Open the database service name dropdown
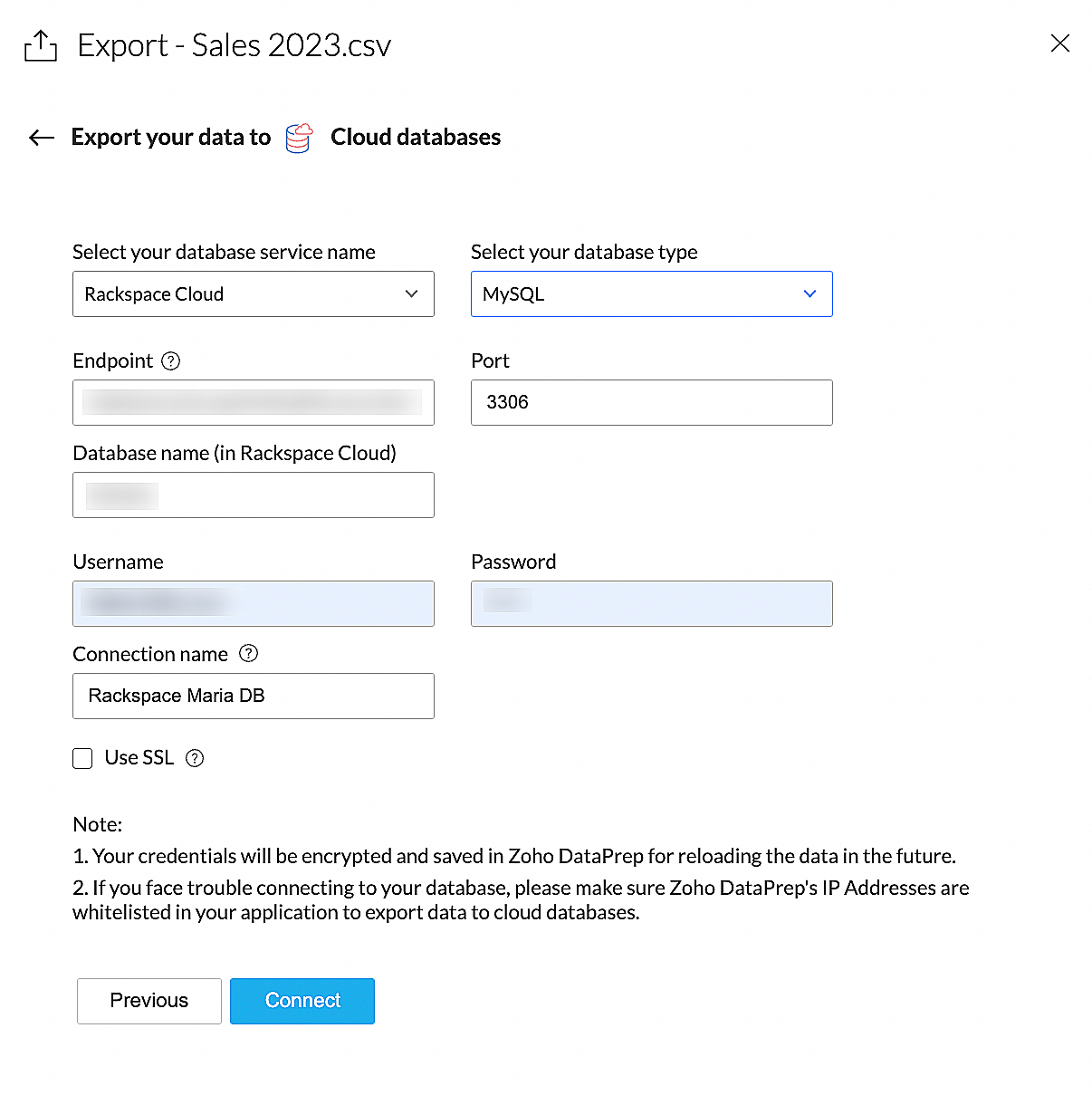The image size is (1092, 1105). pyautogui.click(x=254, y=294)
